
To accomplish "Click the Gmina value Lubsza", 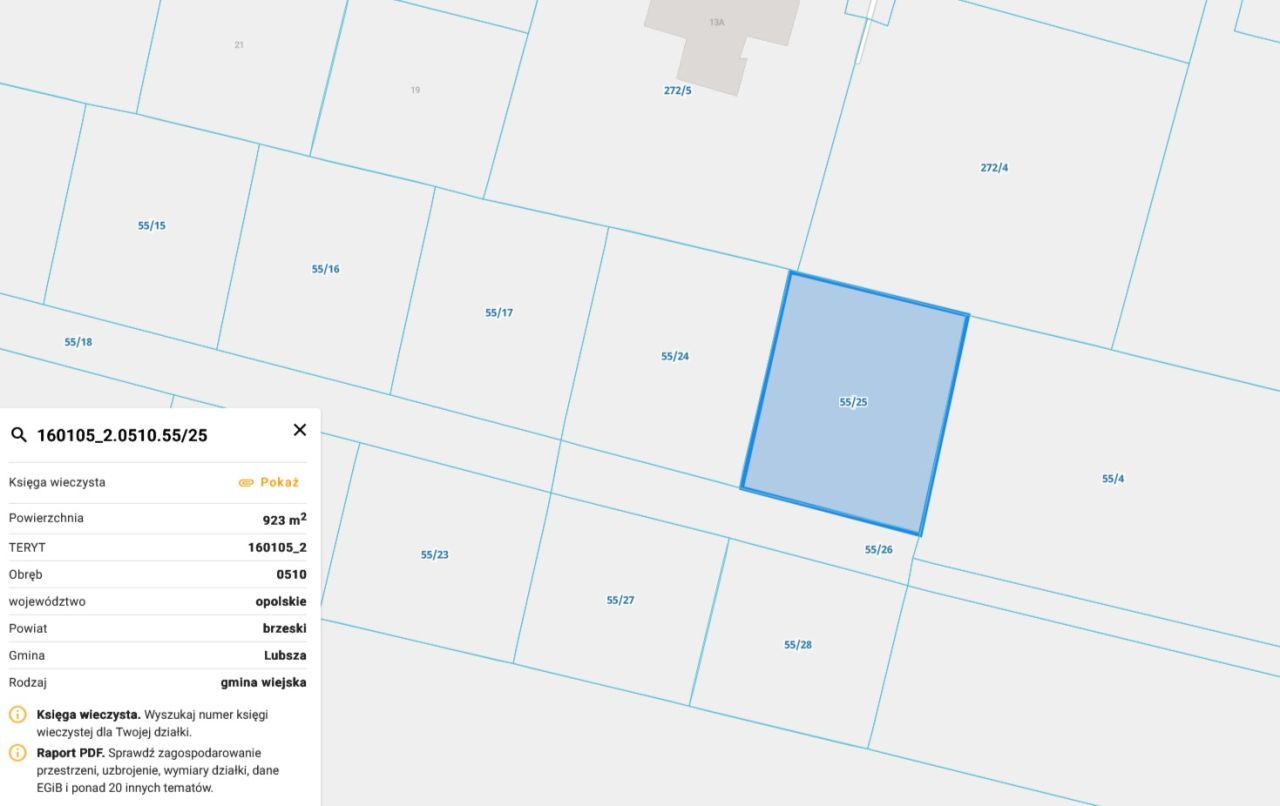I will [285, 655].
